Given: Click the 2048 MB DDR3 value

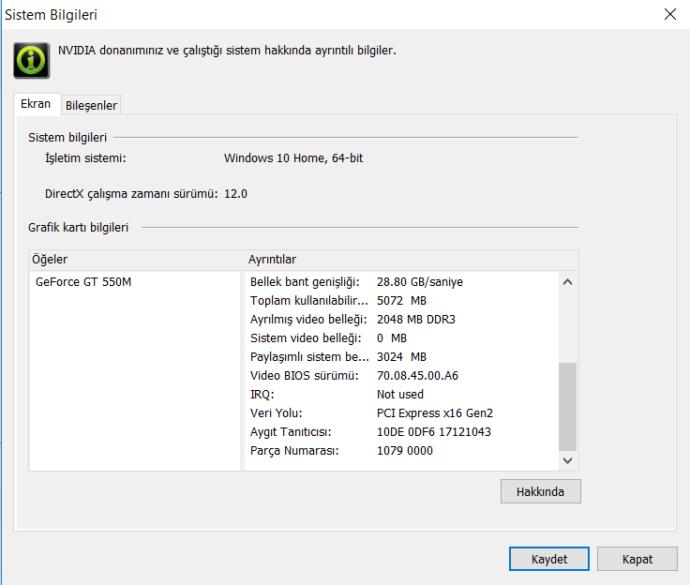Looking at the screenshot, I should 416,319.
